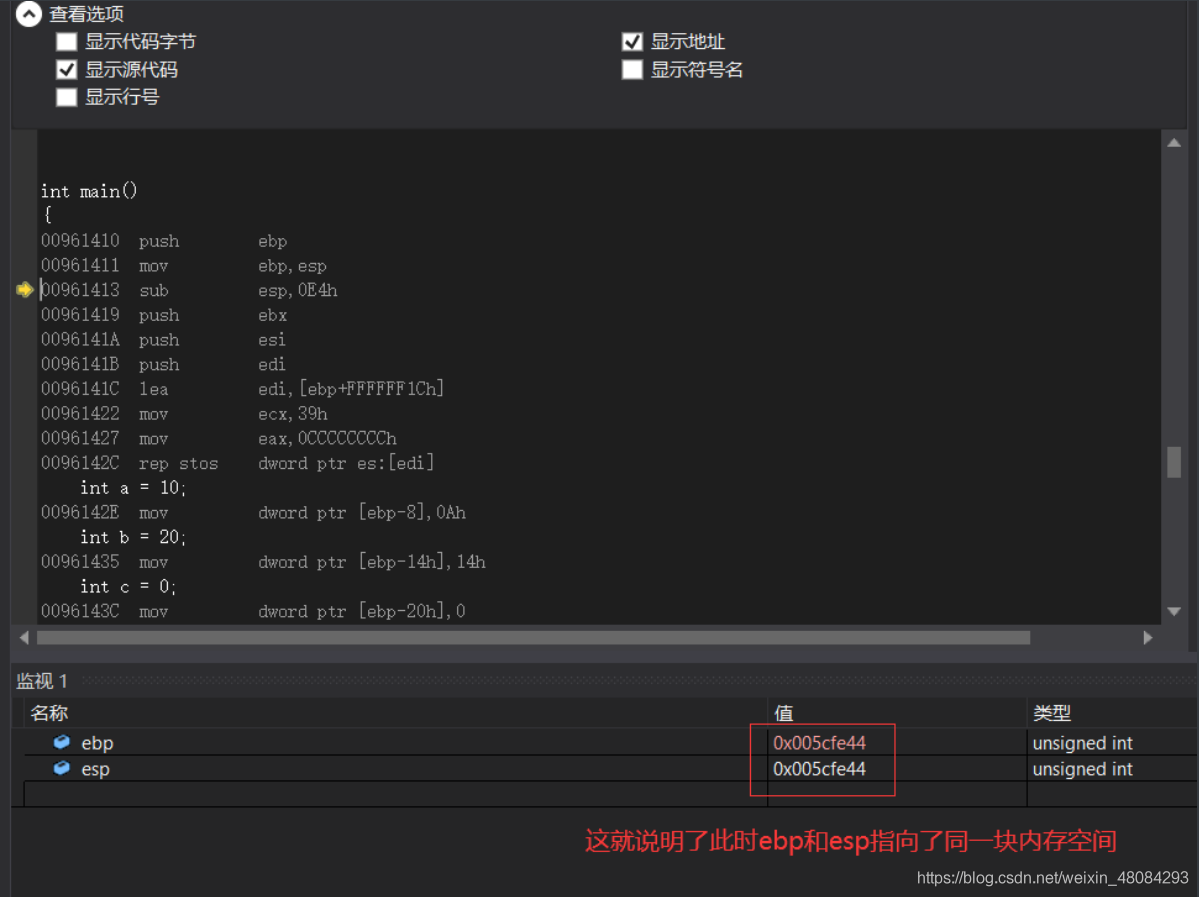
Task: Click the yellow current-instruction arrow
Action: click(x=24, y=289)
